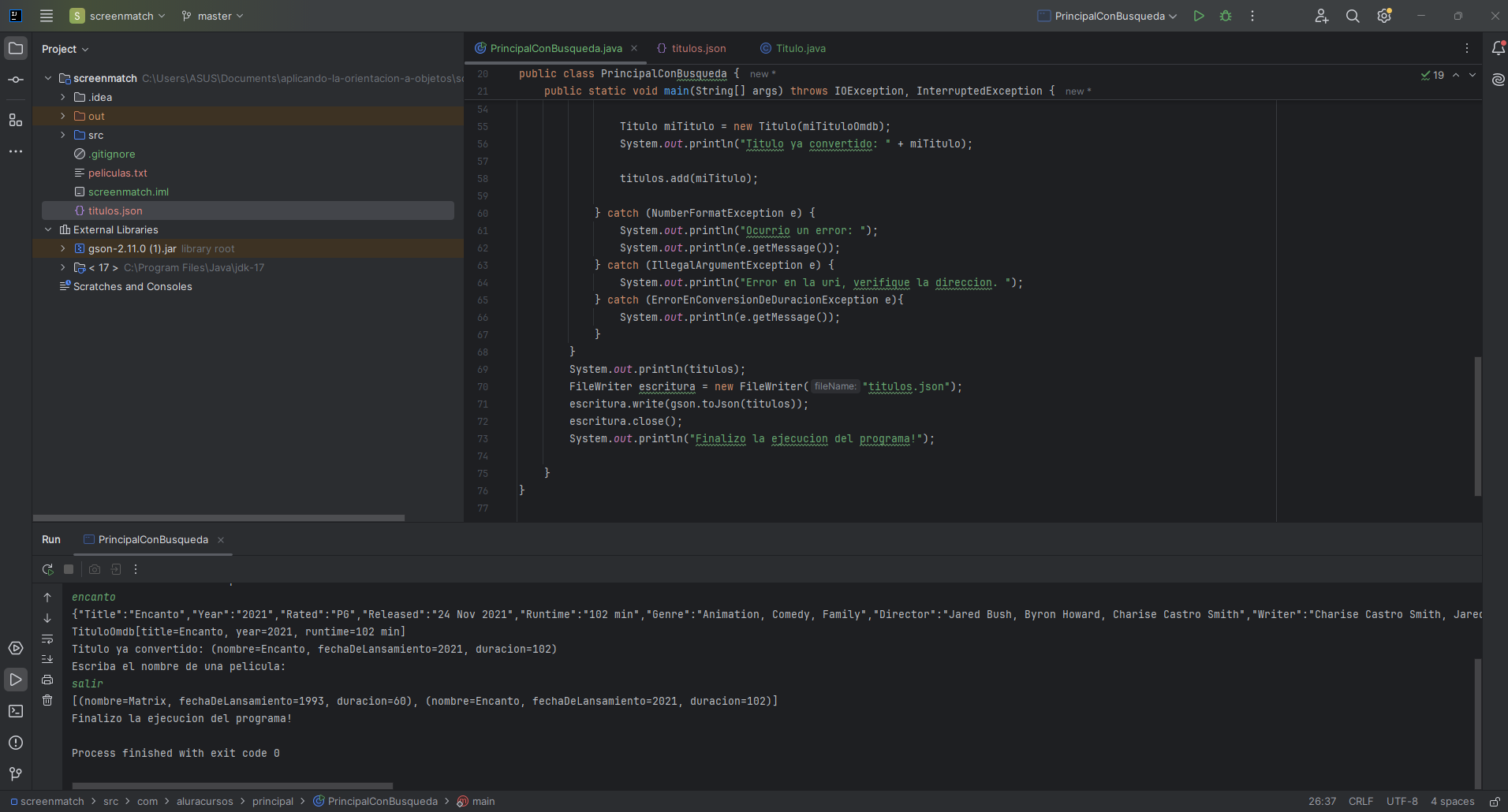Show more tool windows ellipsis
The width and height of the screenshot is (1508, 812).
[x=16, y=151]
